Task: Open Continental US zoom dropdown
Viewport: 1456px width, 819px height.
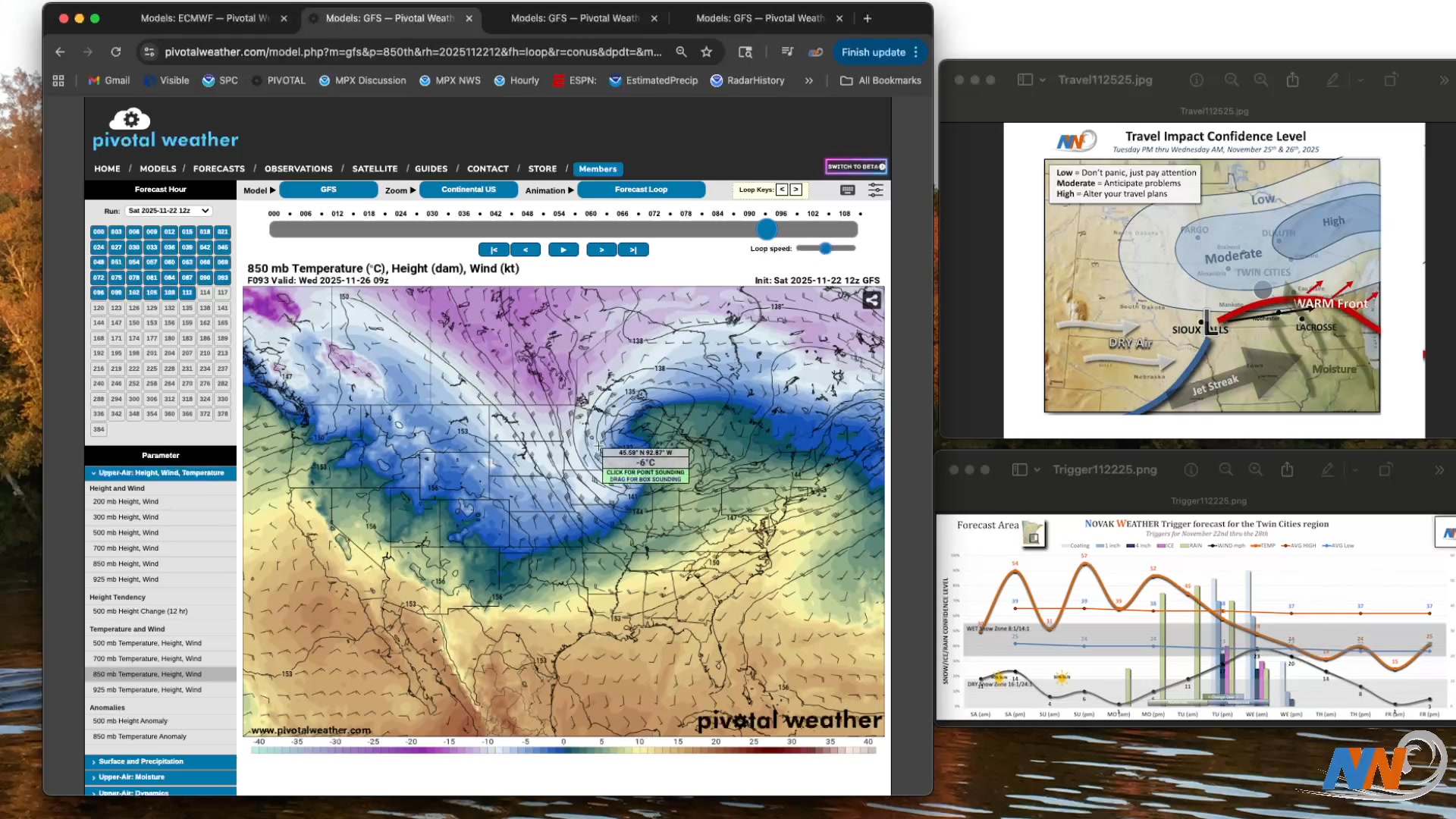Action: pyautogui.click(x=469, y=190)
